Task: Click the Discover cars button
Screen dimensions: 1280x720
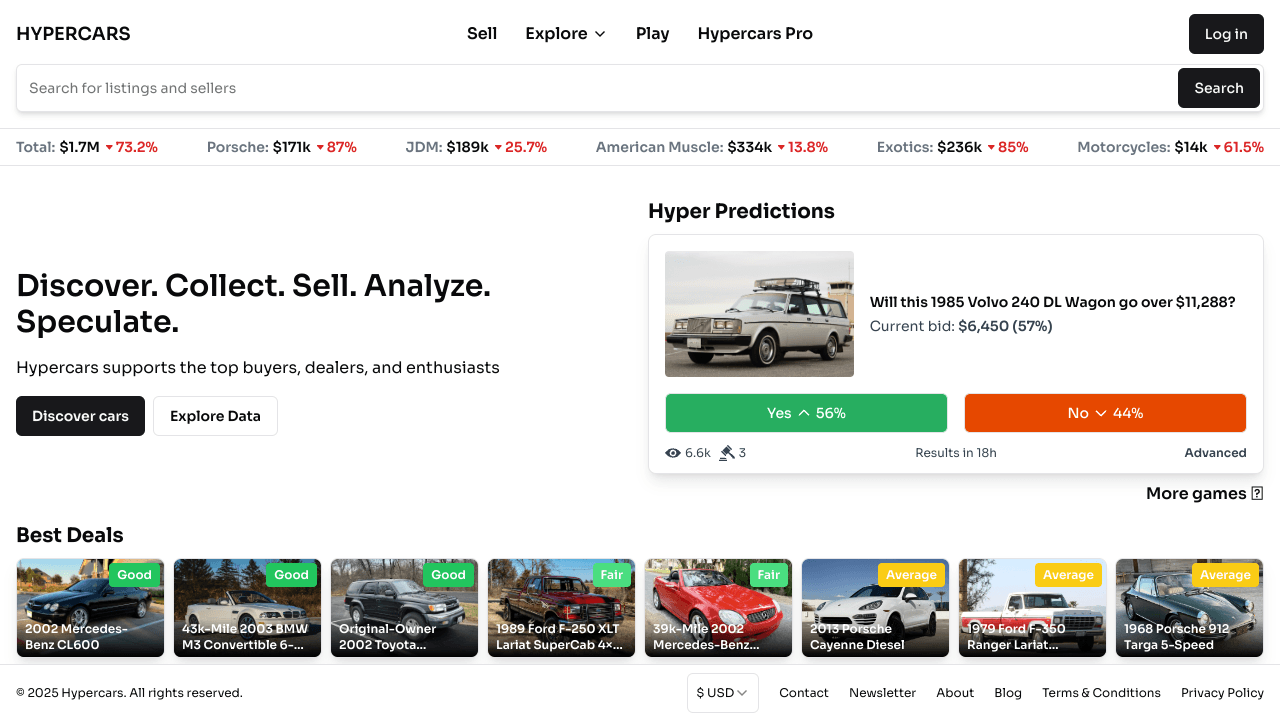Action: click(80, 415)
